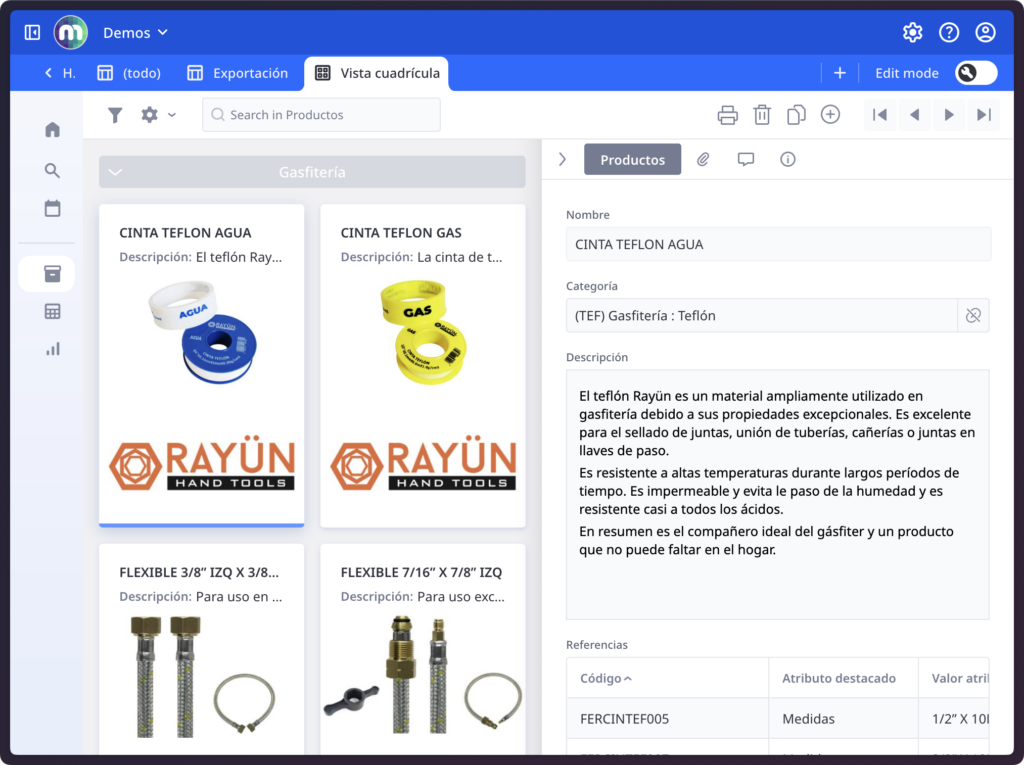Select the Vista cuadrícula tab
The height and width of the screenshot is (765, 1024).
377,73
